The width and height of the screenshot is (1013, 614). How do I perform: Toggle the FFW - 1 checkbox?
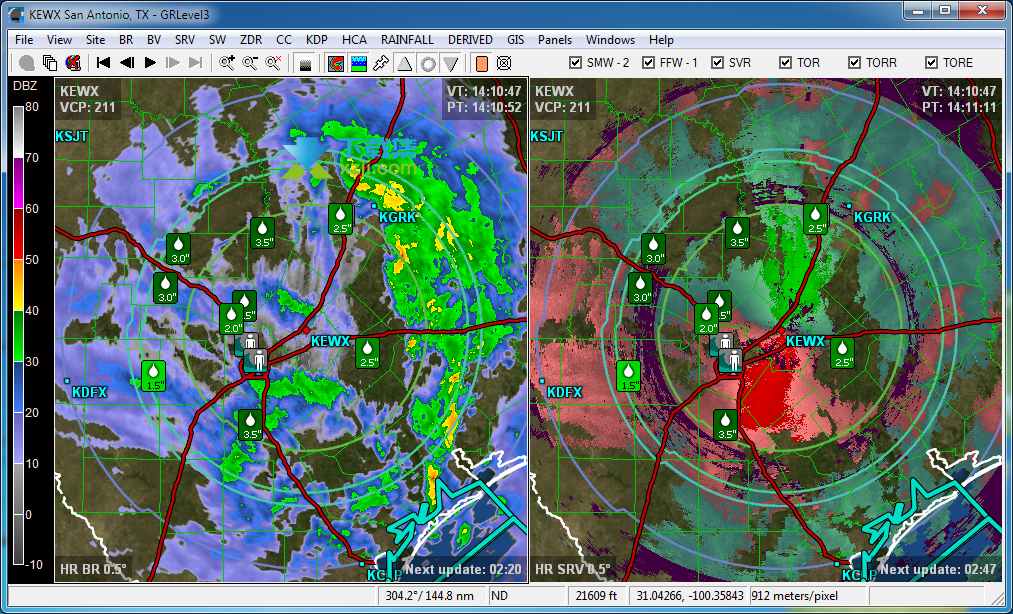point(649,63)
